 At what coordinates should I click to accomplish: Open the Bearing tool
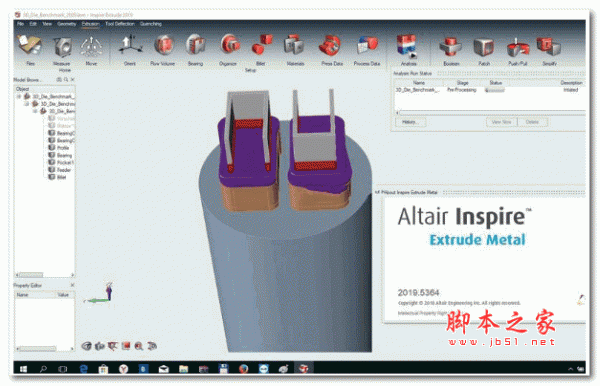point(196,45)
